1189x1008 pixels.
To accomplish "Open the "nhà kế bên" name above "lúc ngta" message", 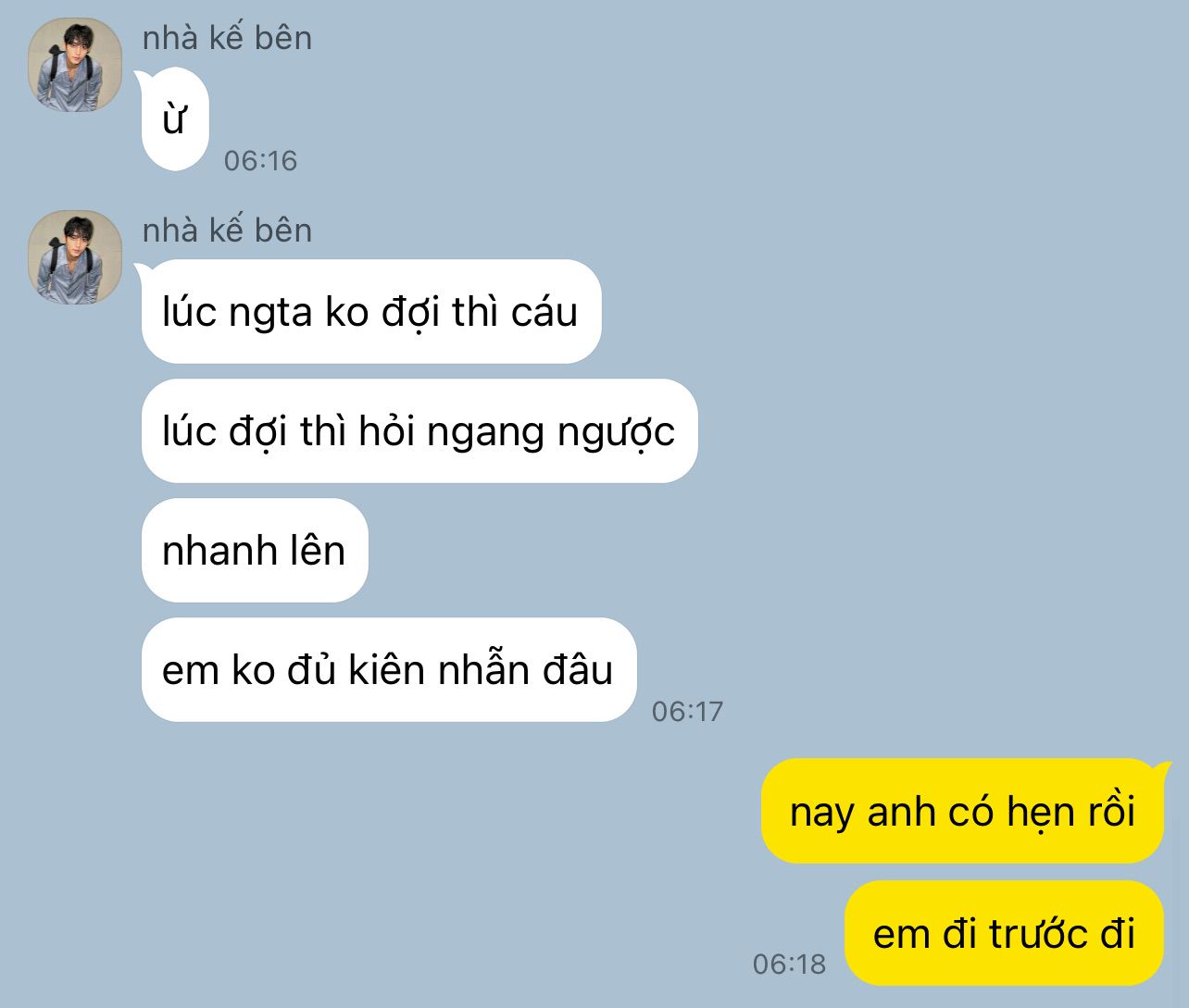I will coord(227,230).
